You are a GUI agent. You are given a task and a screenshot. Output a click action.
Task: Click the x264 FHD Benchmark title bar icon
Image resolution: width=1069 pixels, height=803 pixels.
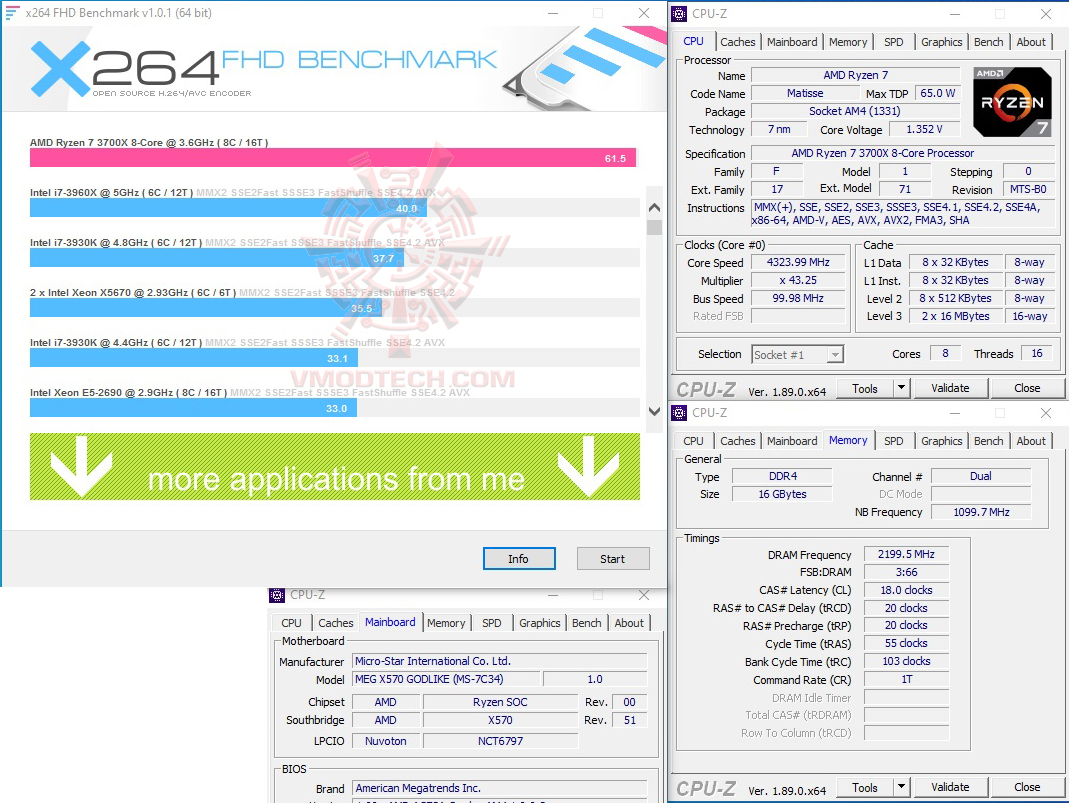click(x=12, y=12)
